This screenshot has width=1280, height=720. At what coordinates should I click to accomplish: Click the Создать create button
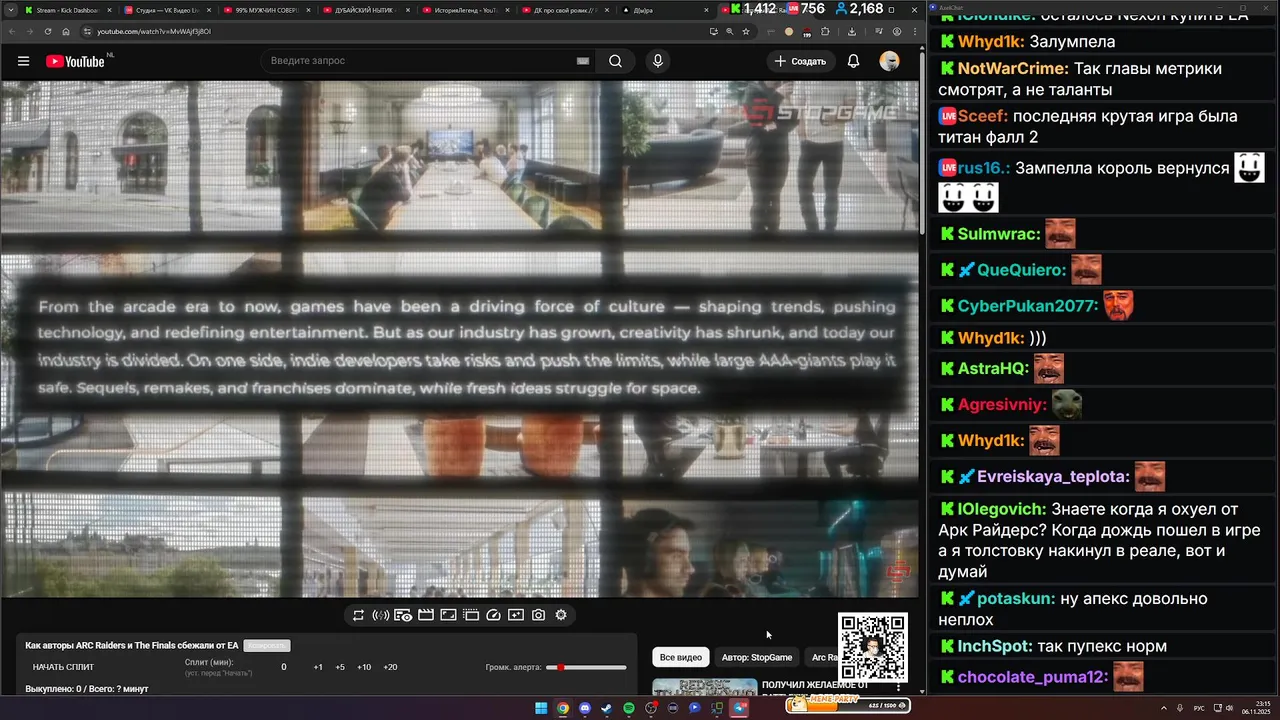pyautogui.click(x=800, y=61)
